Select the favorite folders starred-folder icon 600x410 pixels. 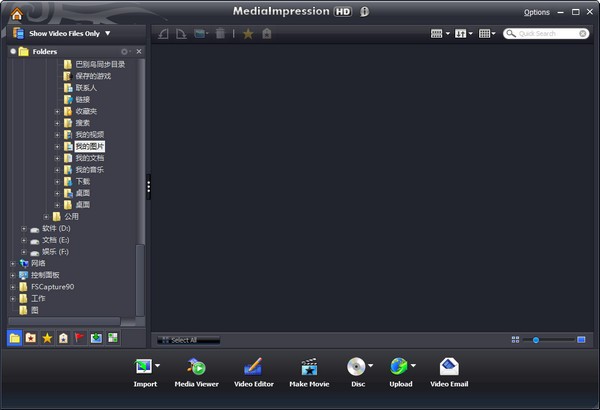click(x=31, y=338)
